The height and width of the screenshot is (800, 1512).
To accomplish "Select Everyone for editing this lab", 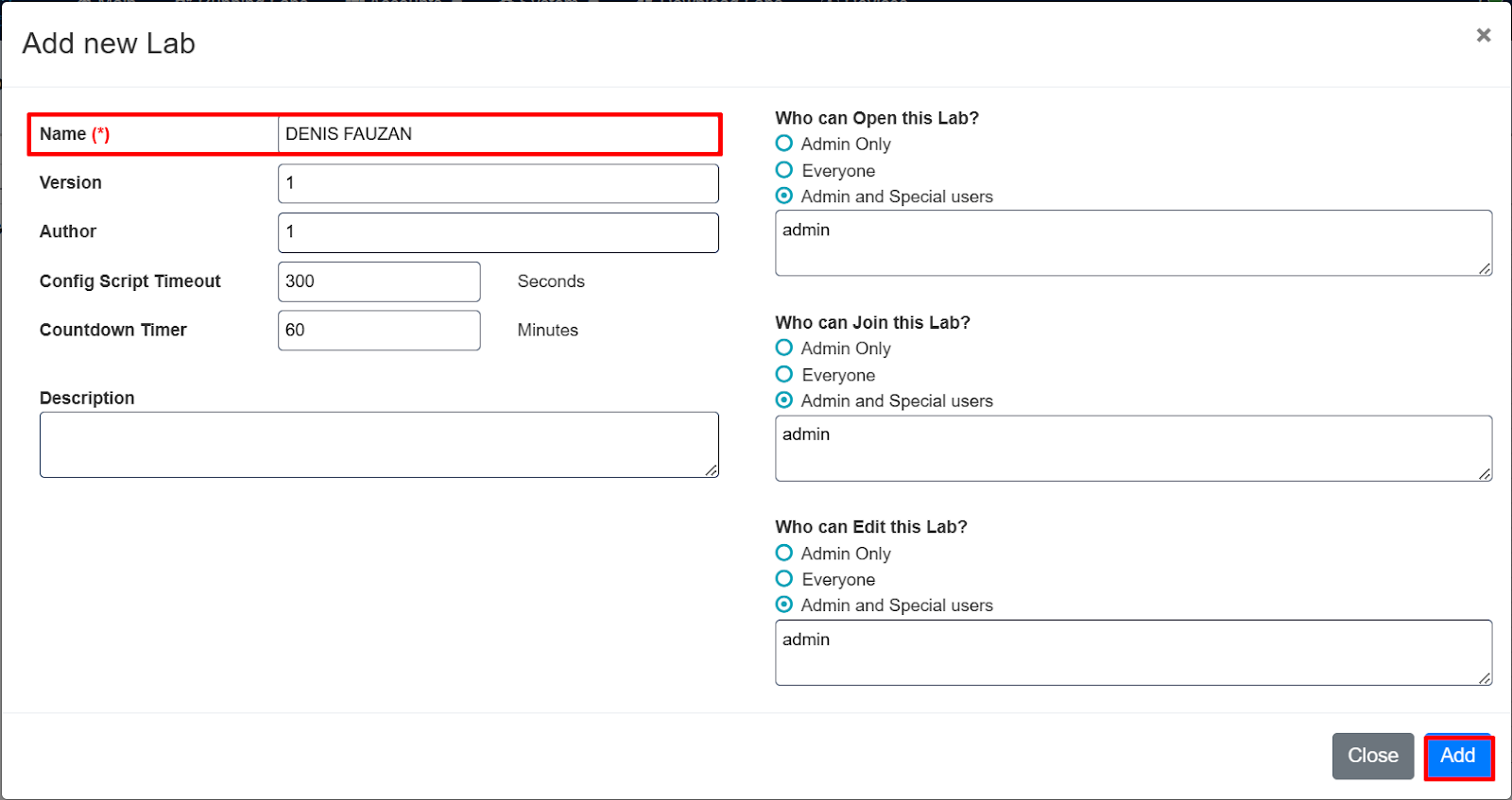I will tap(784, 578).
